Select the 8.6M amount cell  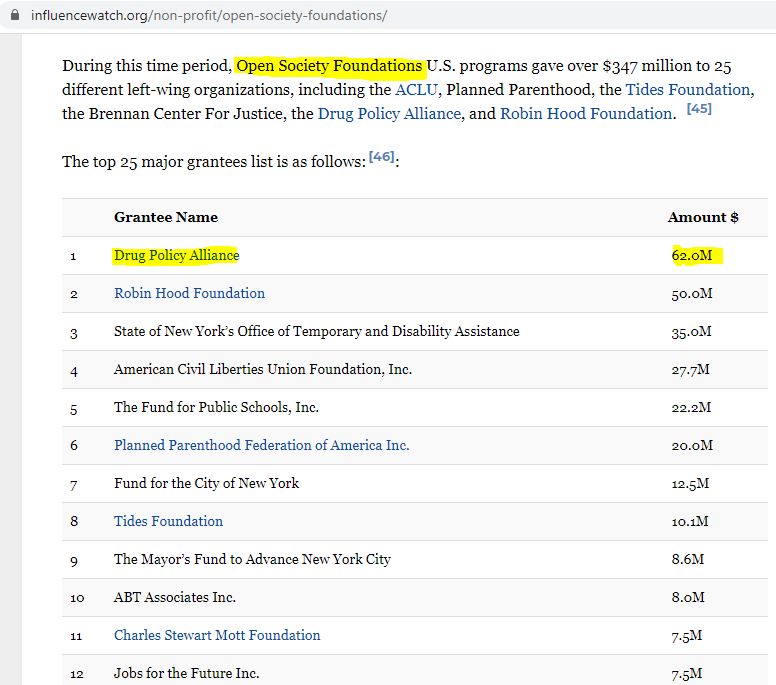point(688,559)
